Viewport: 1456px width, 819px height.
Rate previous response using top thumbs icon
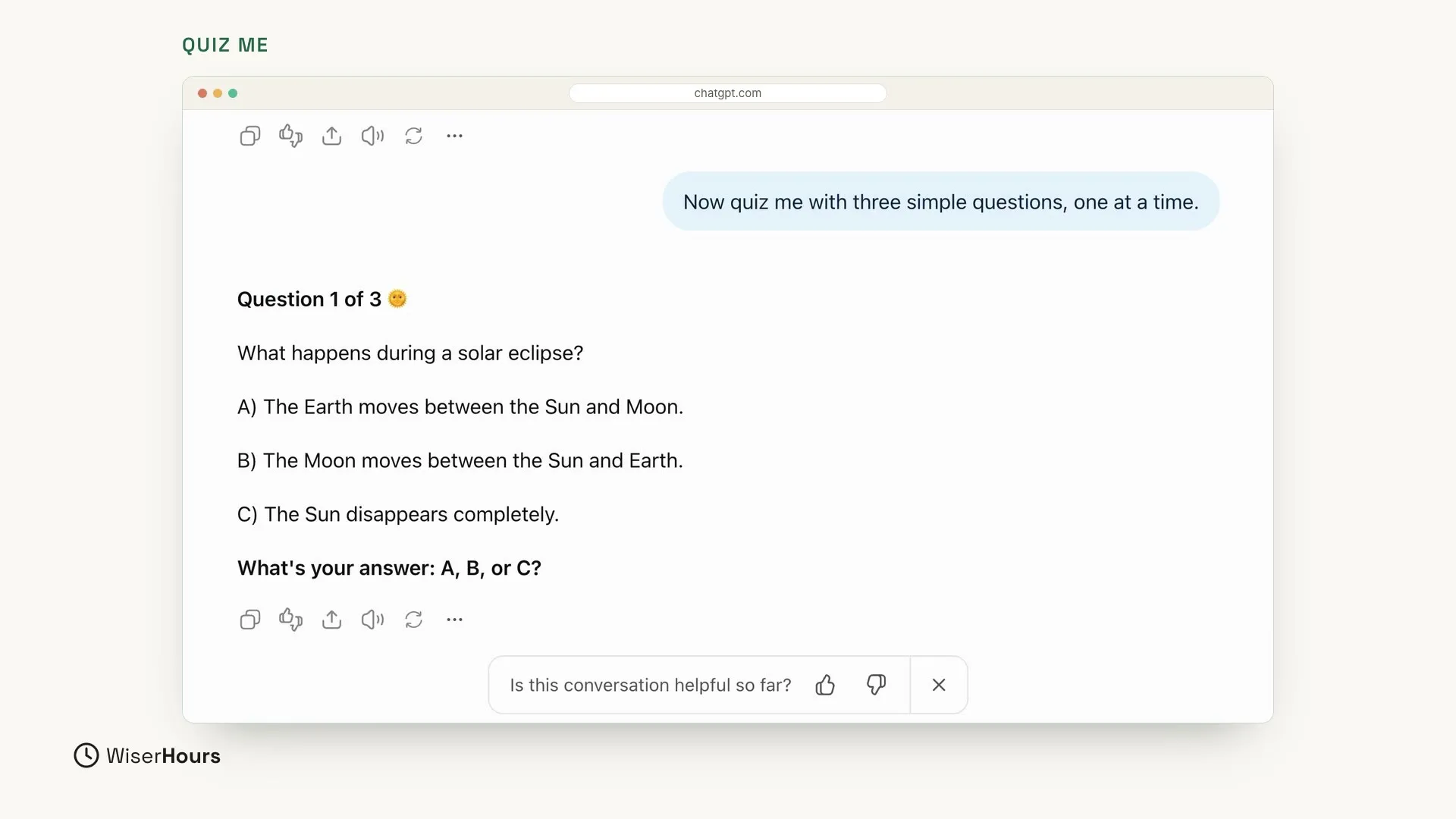[290, 136]
